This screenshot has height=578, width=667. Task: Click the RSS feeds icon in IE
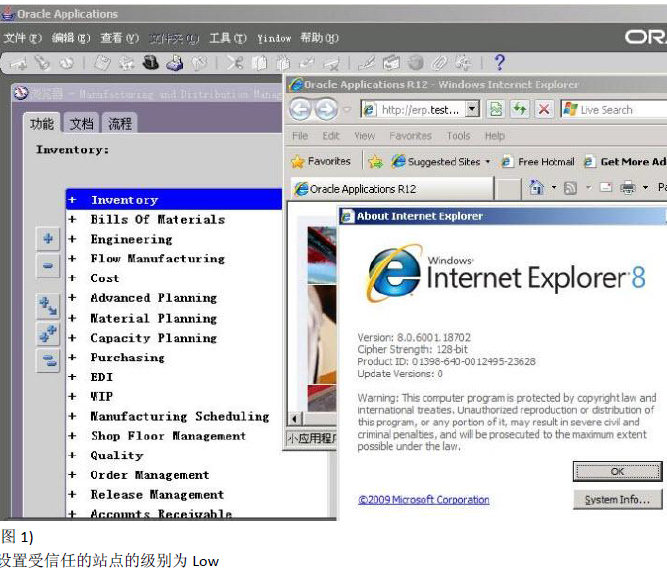click(570, 188)
